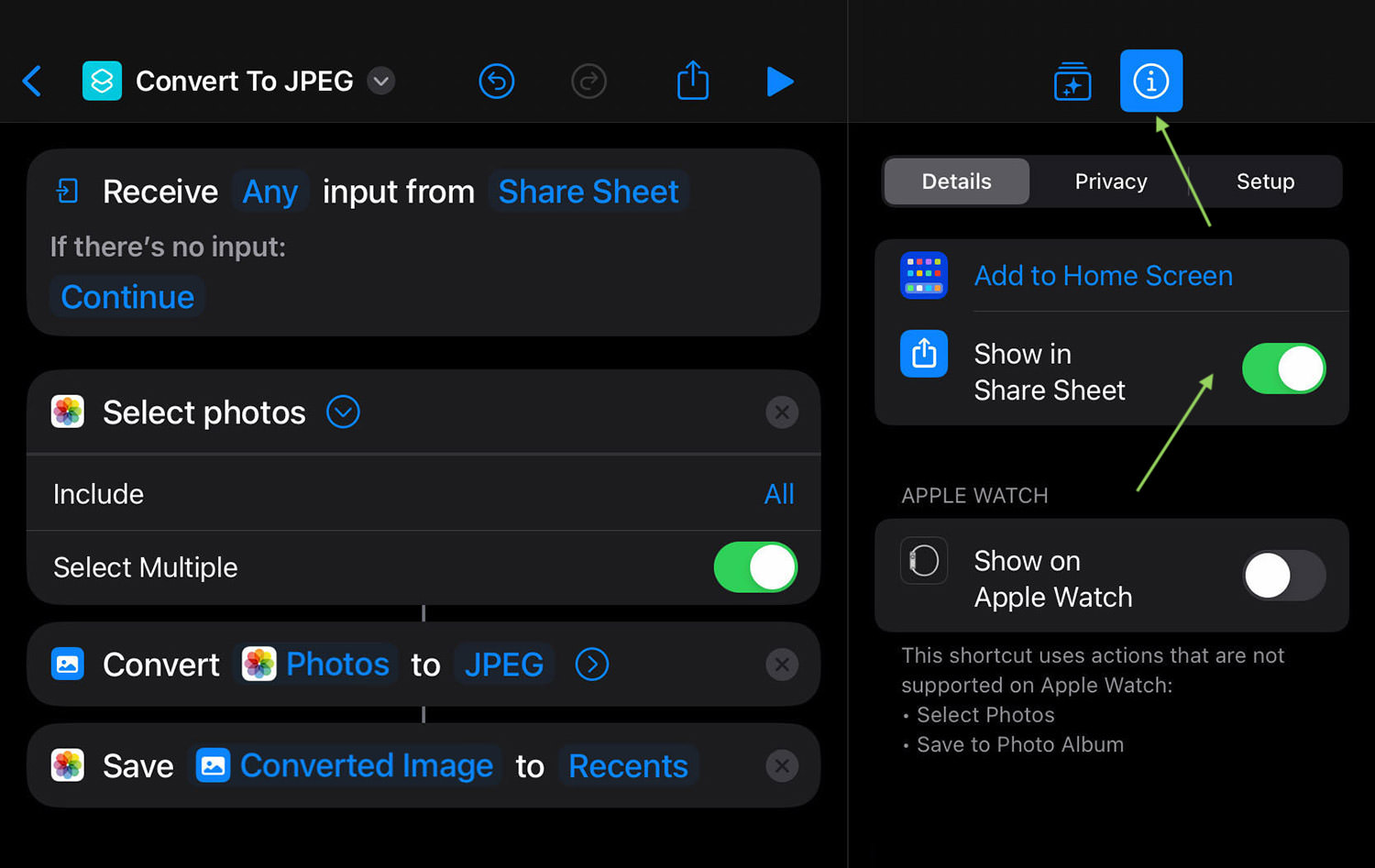Click the 'Save to Photo Album' note text

pyautogui.click(x=1020, y=744)
